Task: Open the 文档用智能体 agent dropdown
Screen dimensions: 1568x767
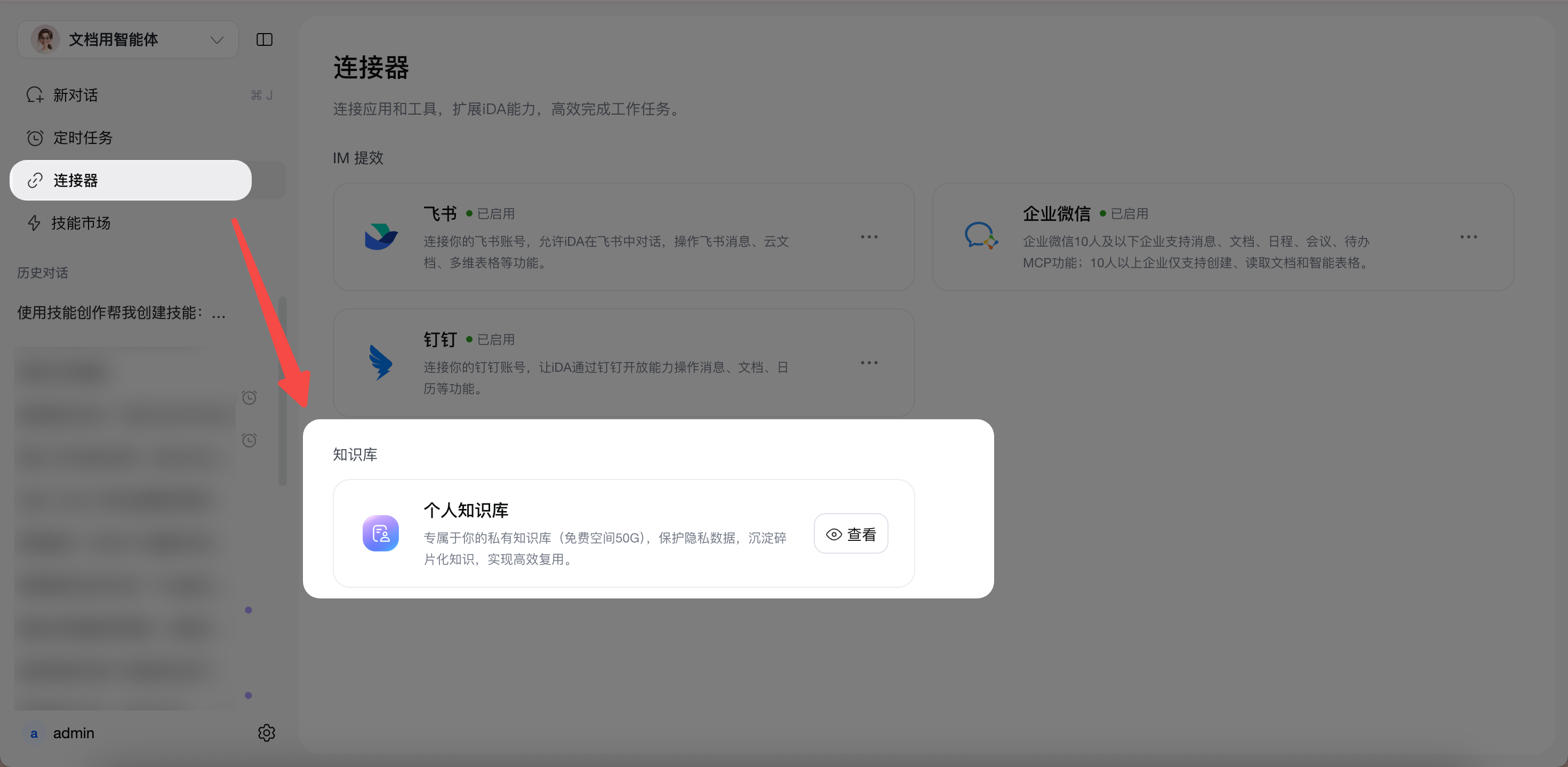Action: point(128,39)
